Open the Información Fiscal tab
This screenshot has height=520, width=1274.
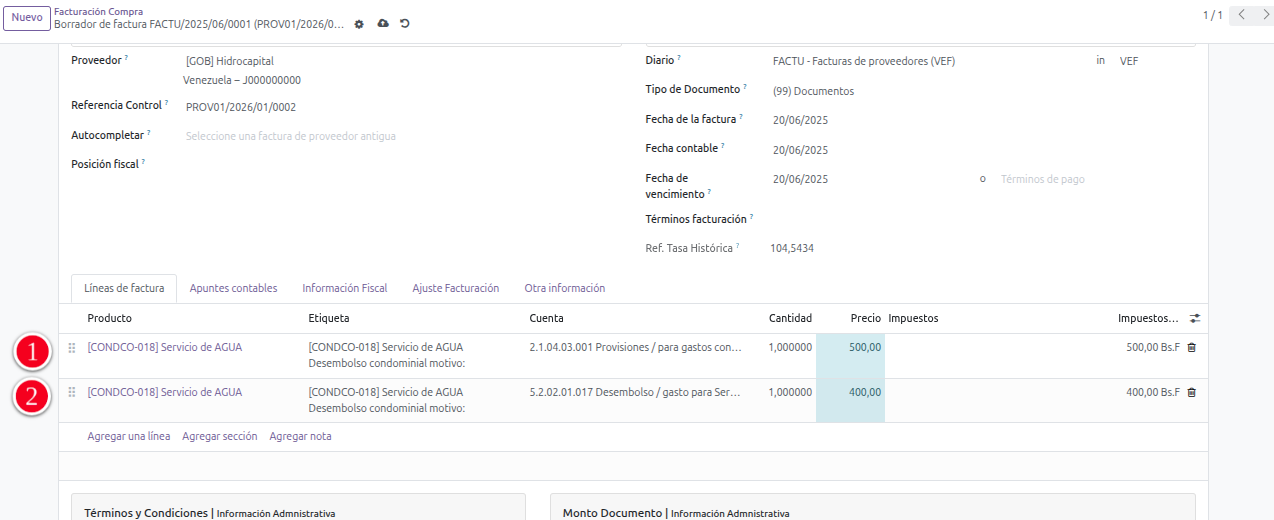click(x=345, y=288)
